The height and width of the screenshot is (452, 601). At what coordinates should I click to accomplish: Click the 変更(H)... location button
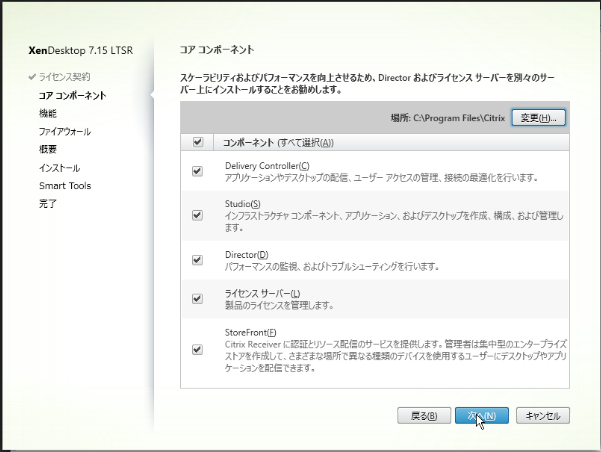538,118
